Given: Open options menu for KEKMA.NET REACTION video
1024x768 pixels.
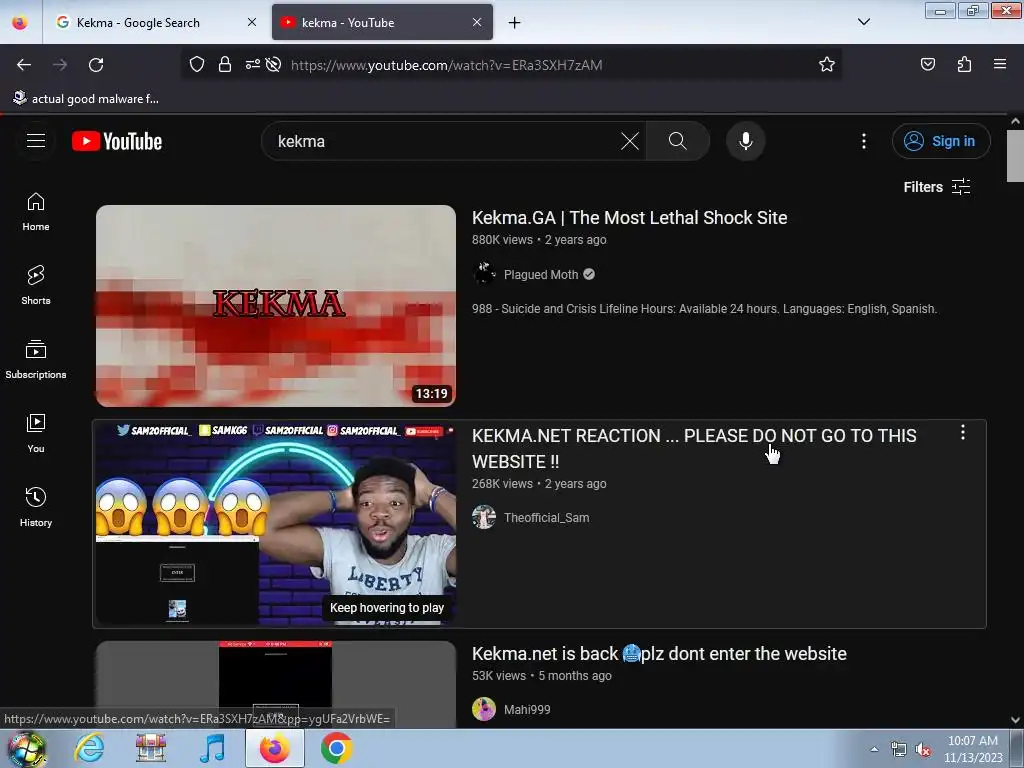Looking at the screenshot, I should click(962, 432).
